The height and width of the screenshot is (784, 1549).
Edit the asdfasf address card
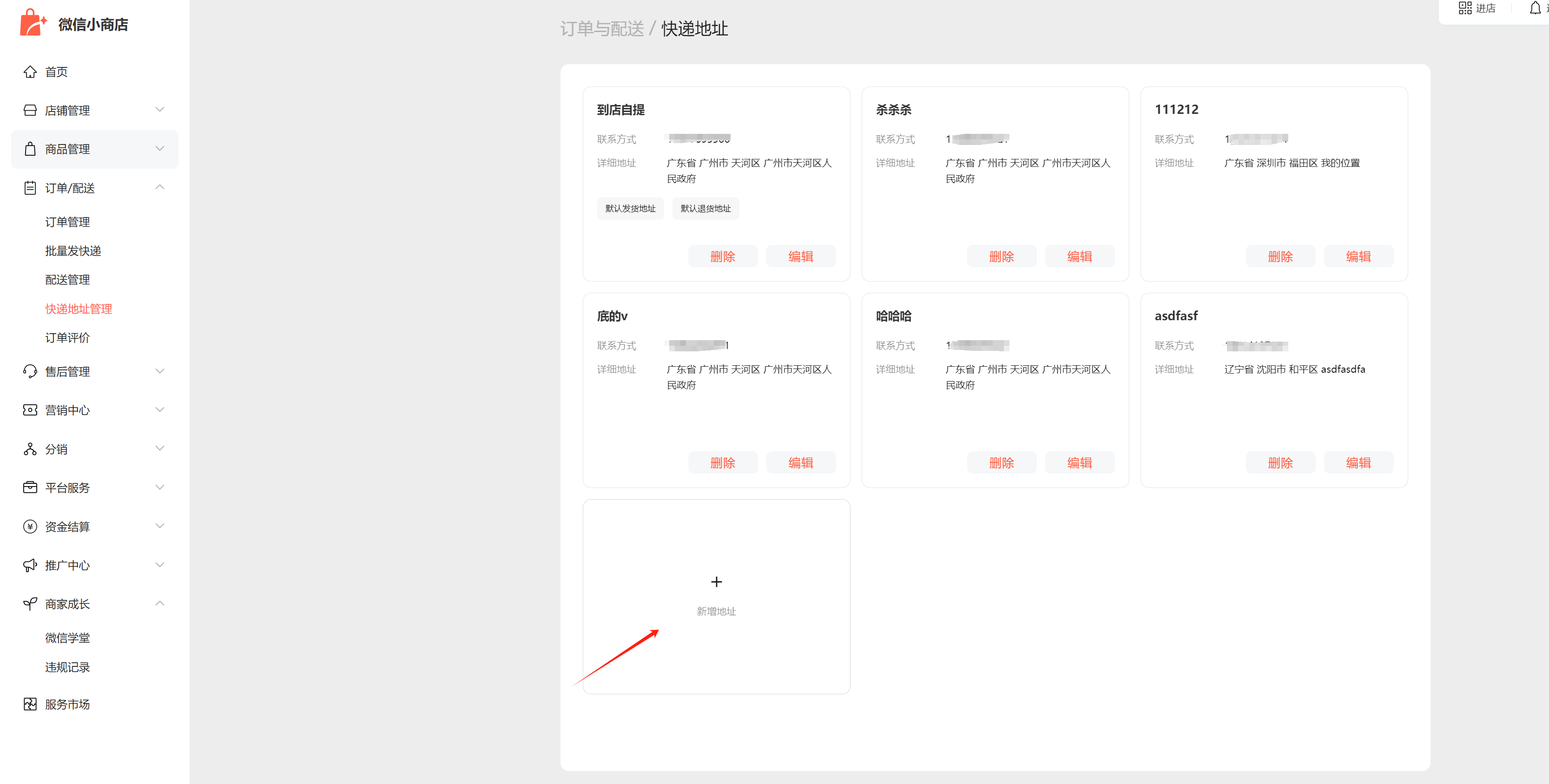click(x=1358, y=463)
